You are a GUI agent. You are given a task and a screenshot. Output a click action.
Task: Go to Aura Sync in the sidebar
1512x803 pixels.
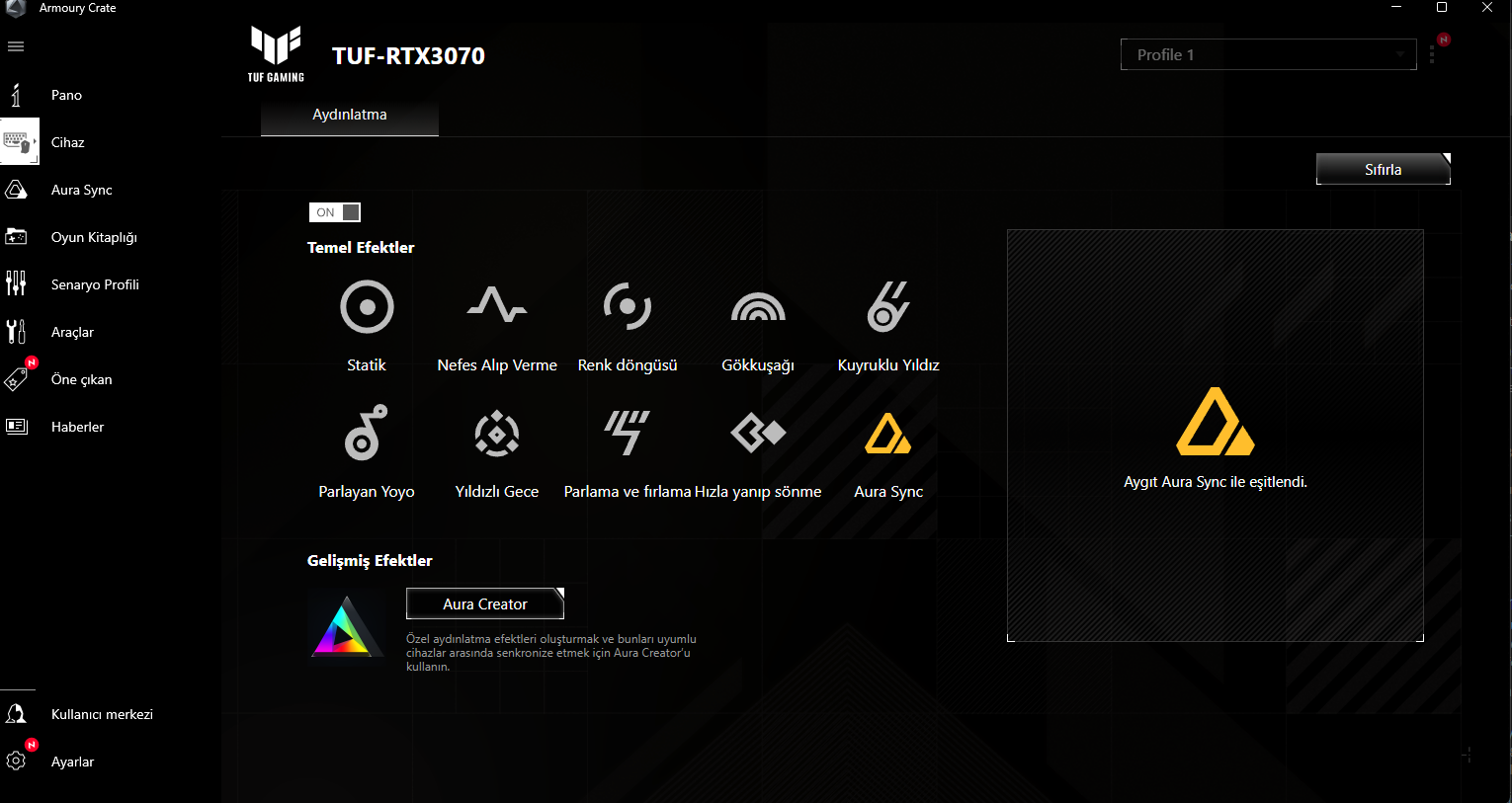coord(82,190)
